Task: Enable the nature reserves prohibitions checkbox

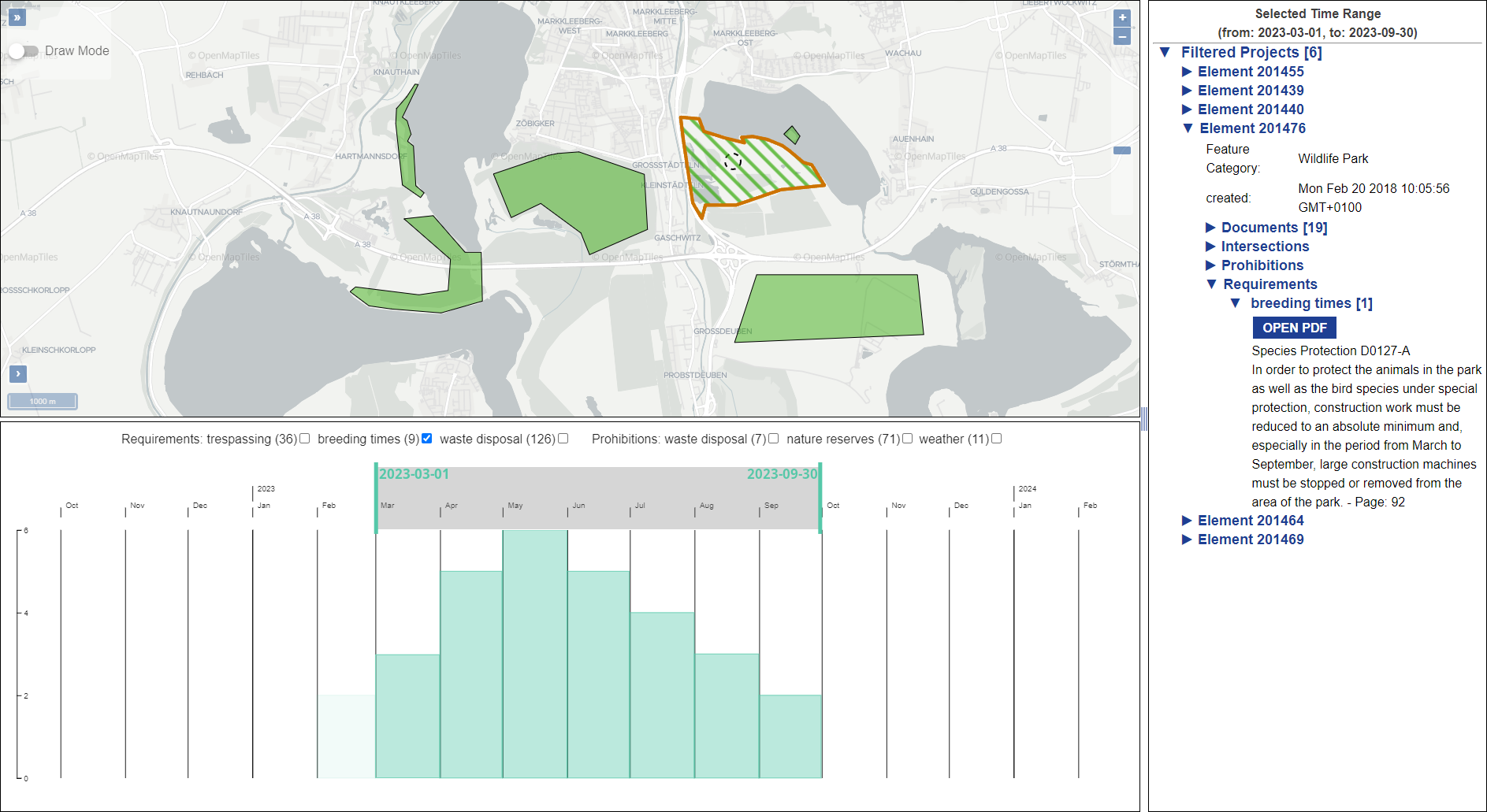Action: pyautogui.click(x=908, y=439)
